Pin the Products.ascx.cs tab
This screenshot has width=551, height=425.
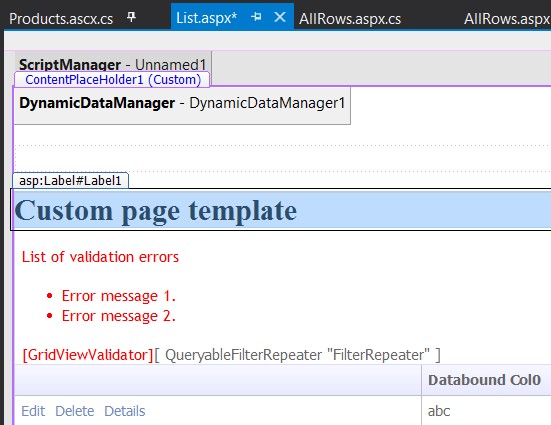pos(131,17)
